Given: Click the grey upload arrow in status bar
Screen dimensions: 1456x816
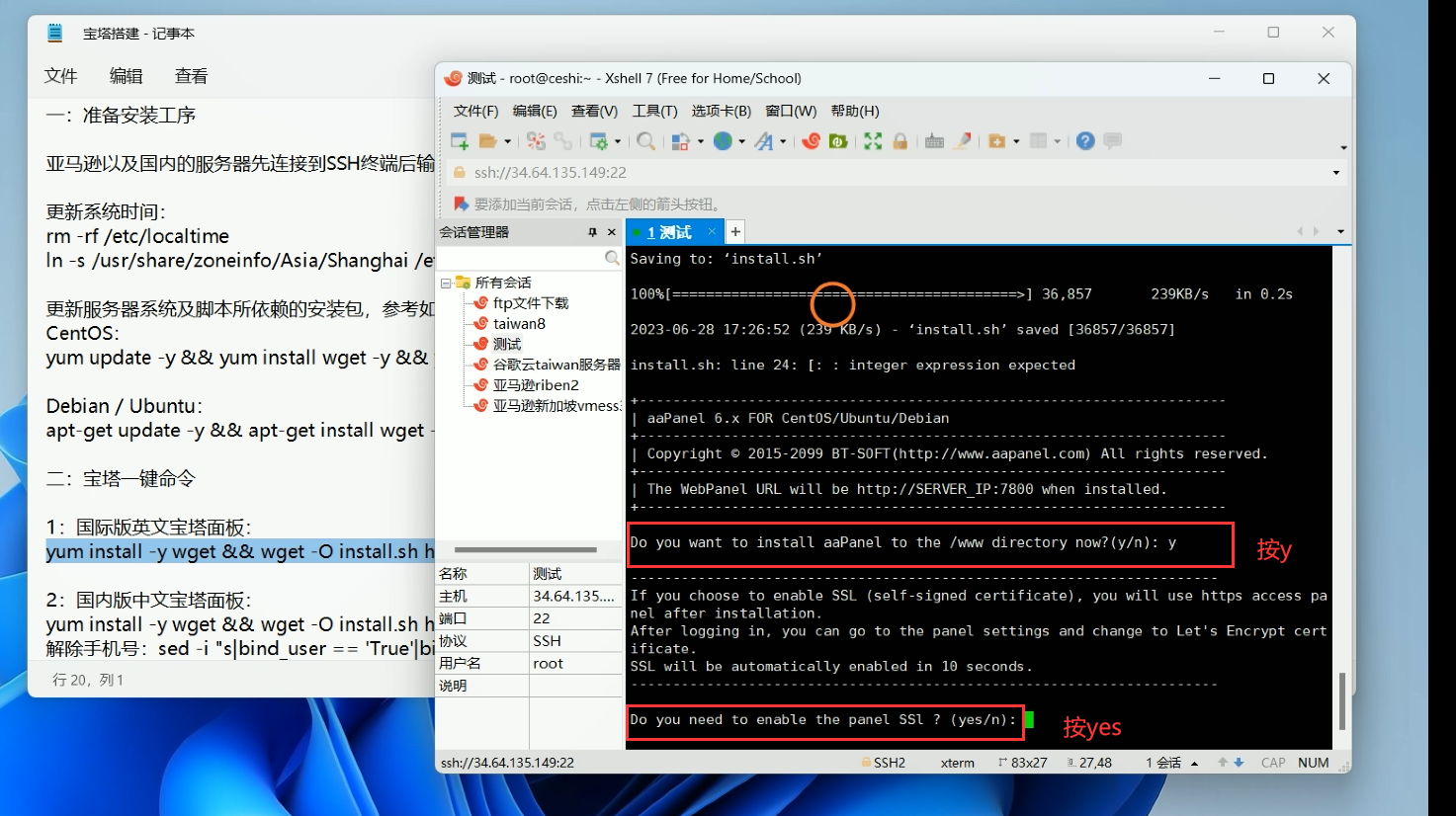Looking at the screenshot, I should (x=1223, y=763).
